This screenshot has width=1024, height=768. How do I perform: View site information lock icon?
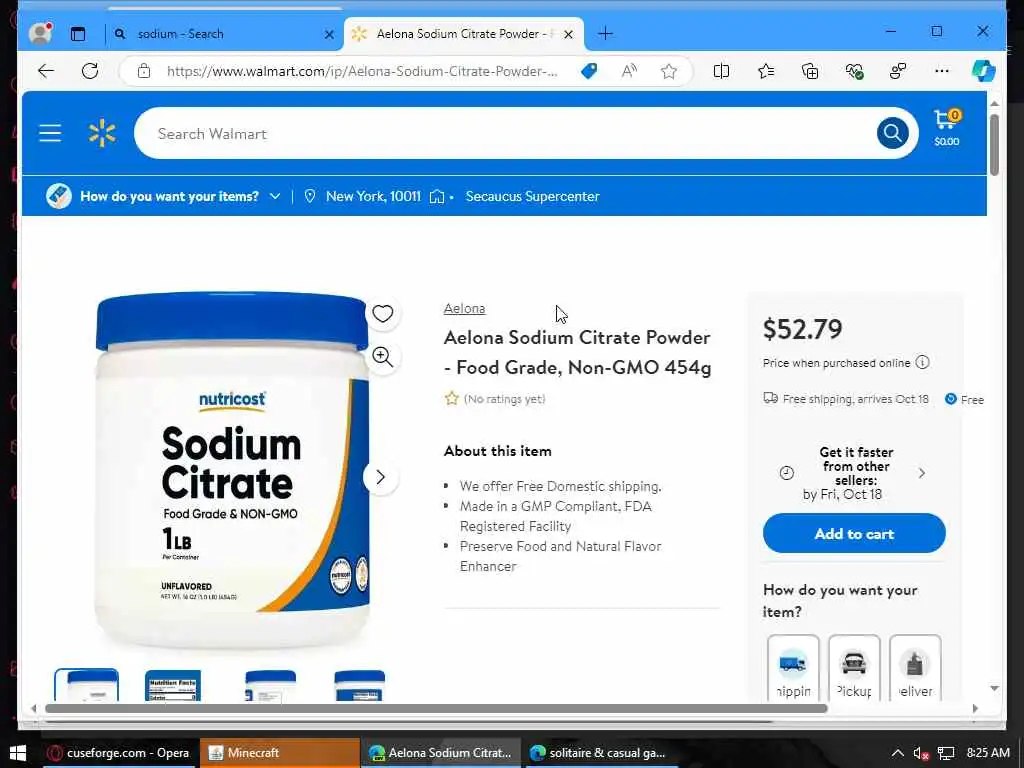click(x=144, y=71)
